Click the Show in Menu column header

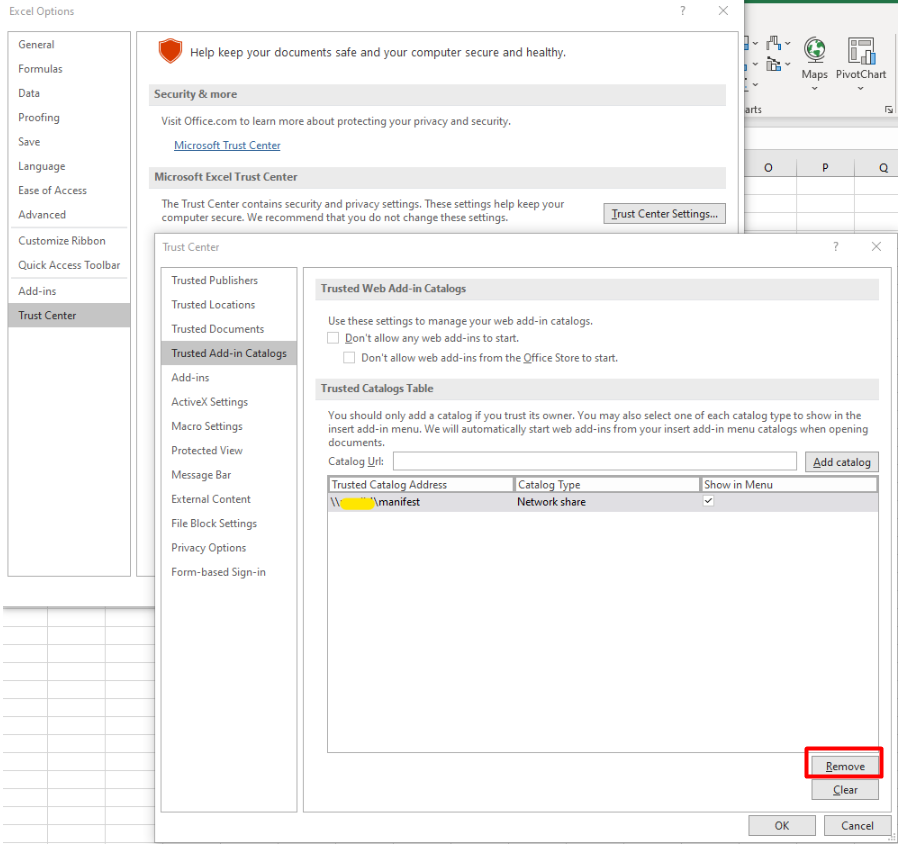pyautogui.click(x=789, y=484)
